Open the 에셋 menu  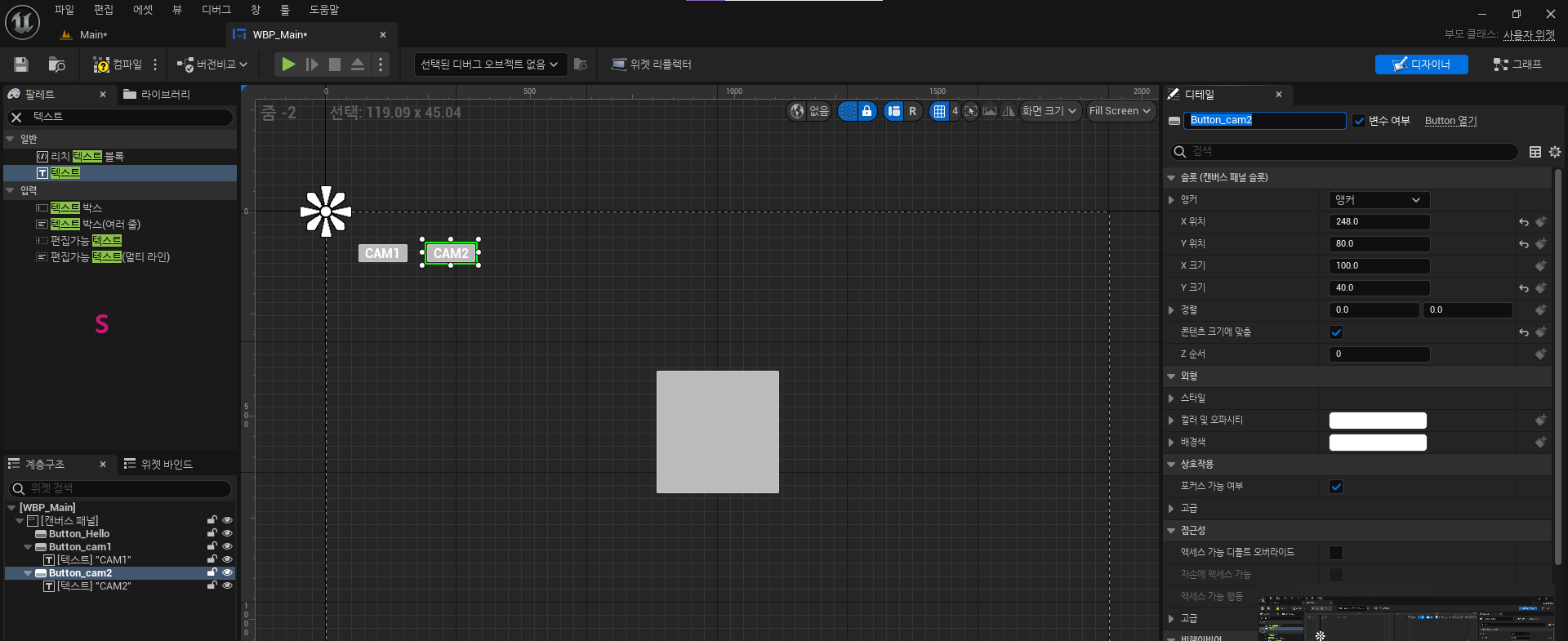click(143, 10)
